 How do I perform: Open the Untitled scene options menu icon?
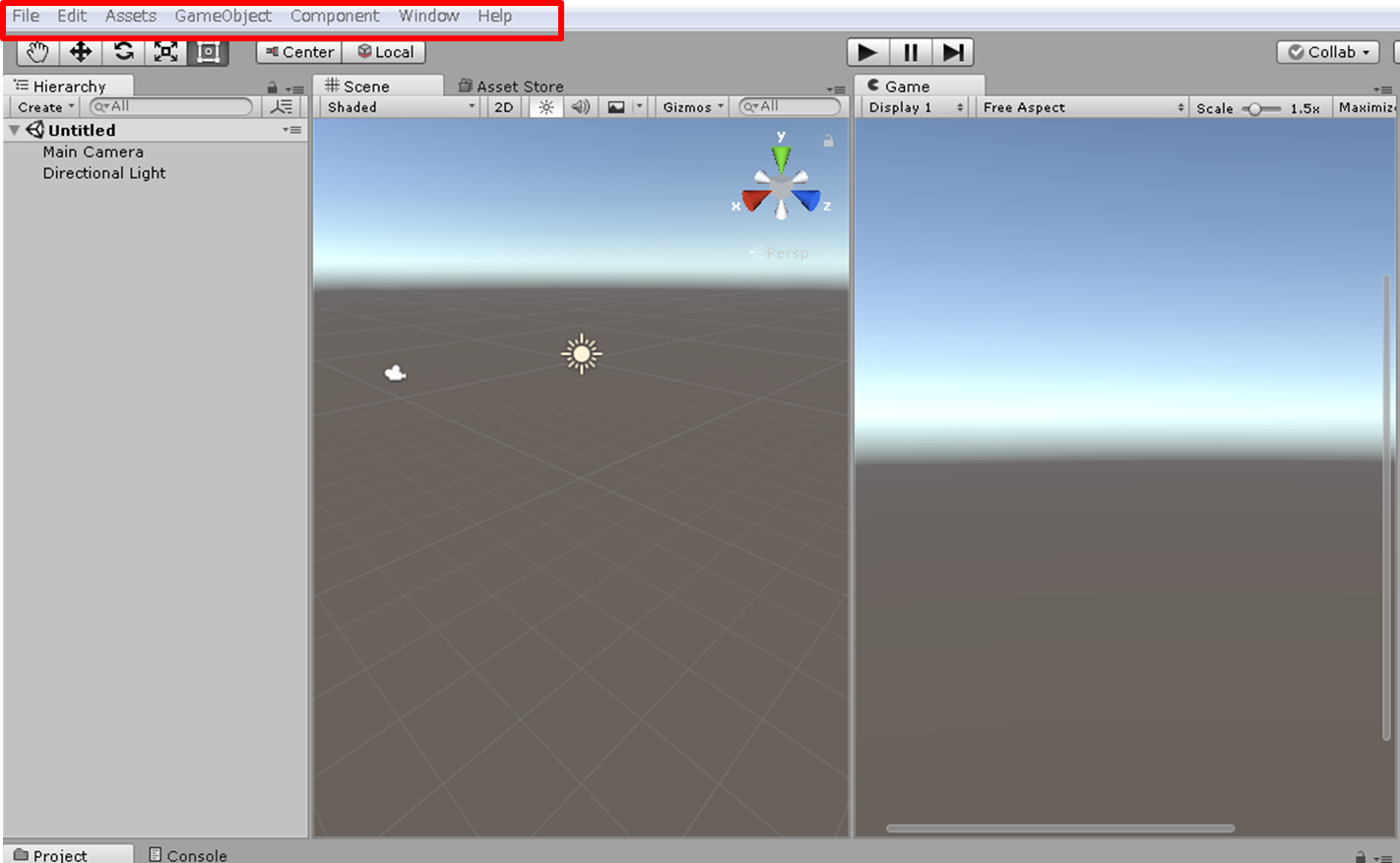[291, 130]
